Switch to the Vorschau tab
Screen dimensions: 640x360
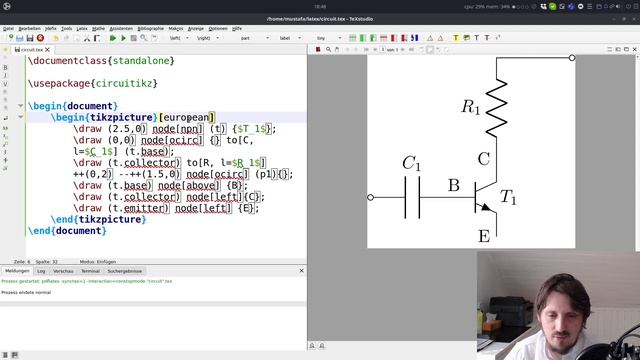click(63, 271)
